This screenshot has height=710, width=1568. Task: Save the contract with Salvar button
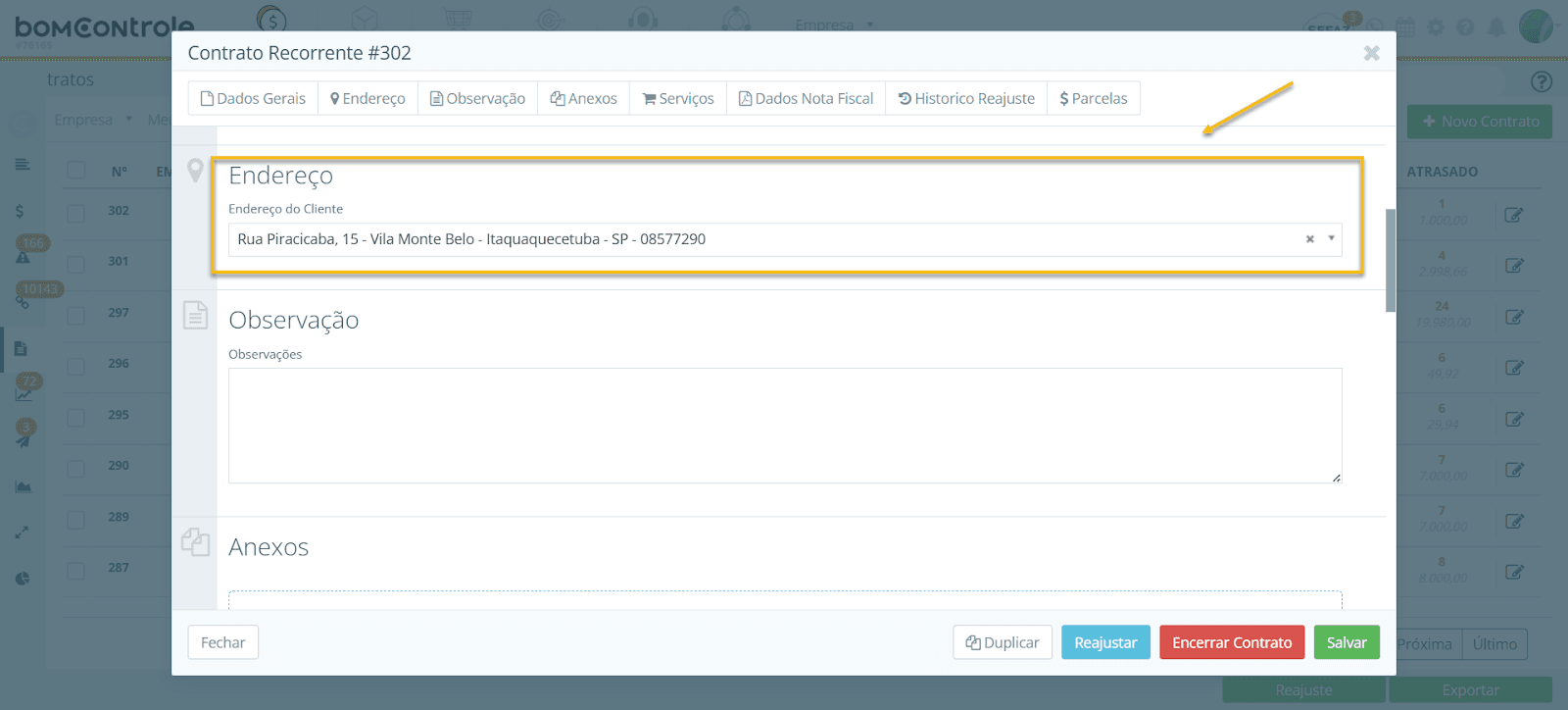1347,642
